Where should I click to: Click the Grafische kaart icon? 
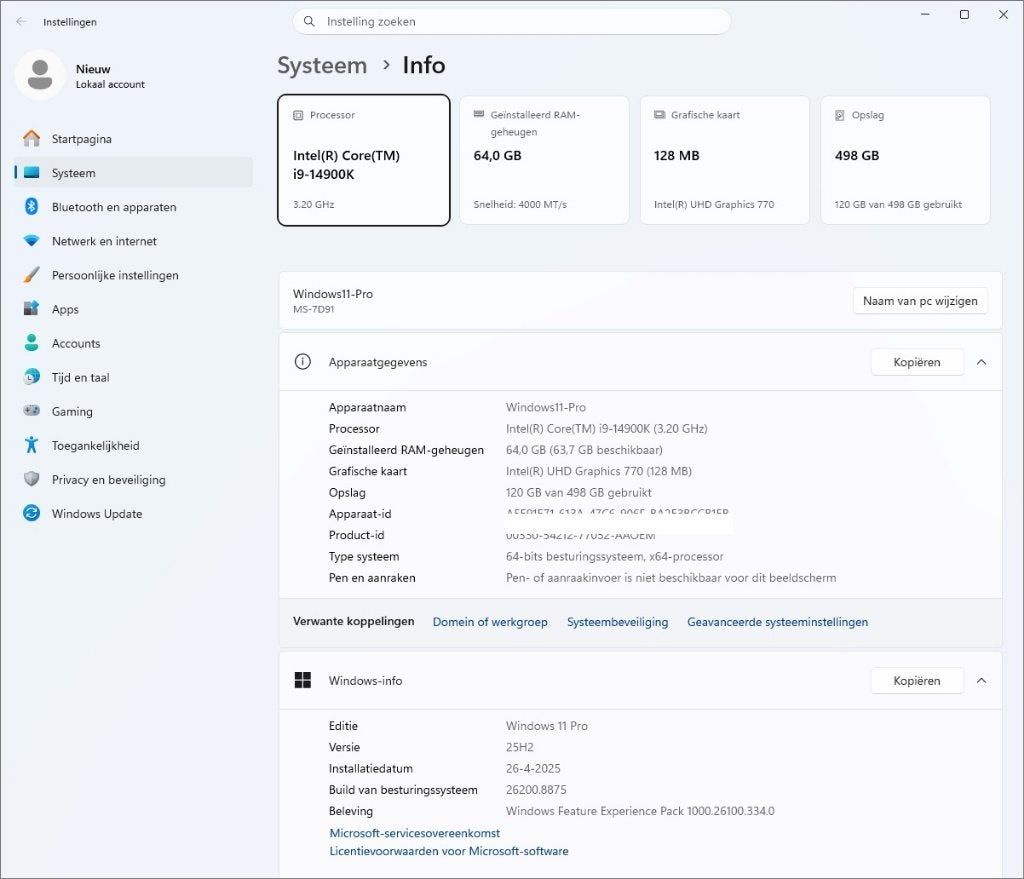point(660,115)
